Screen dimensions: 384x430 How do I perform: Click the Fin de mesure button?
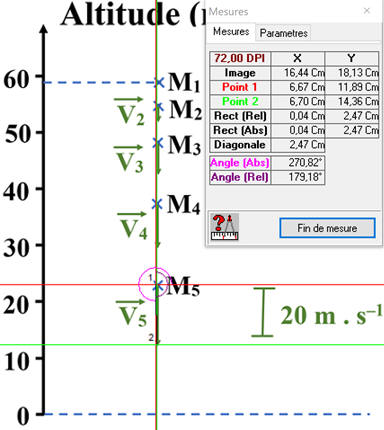(327, 228)
